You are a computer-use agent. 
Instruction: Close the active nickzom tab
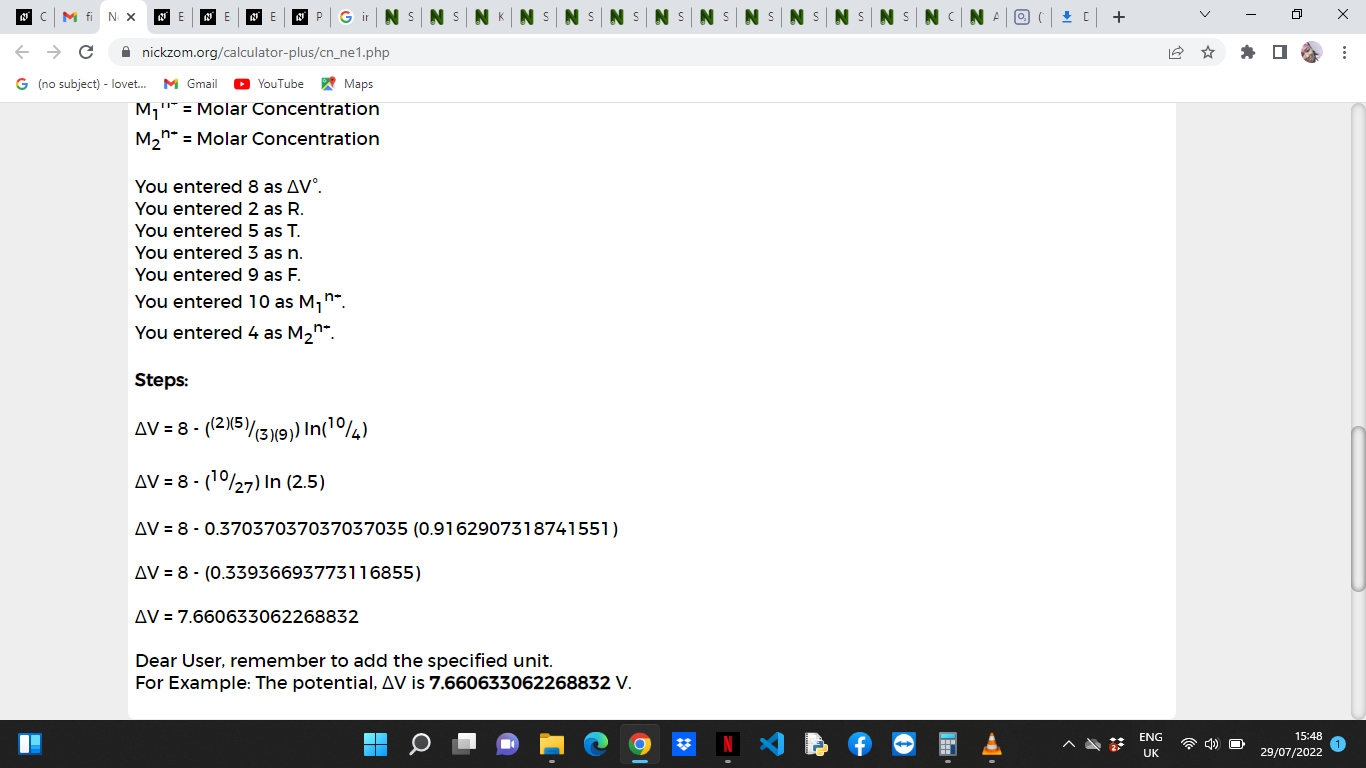coord(130,17)
